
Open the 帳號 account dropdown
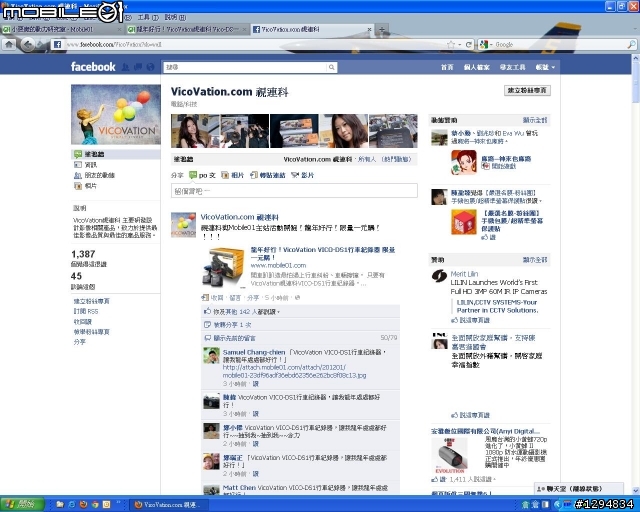pos(545,67)
